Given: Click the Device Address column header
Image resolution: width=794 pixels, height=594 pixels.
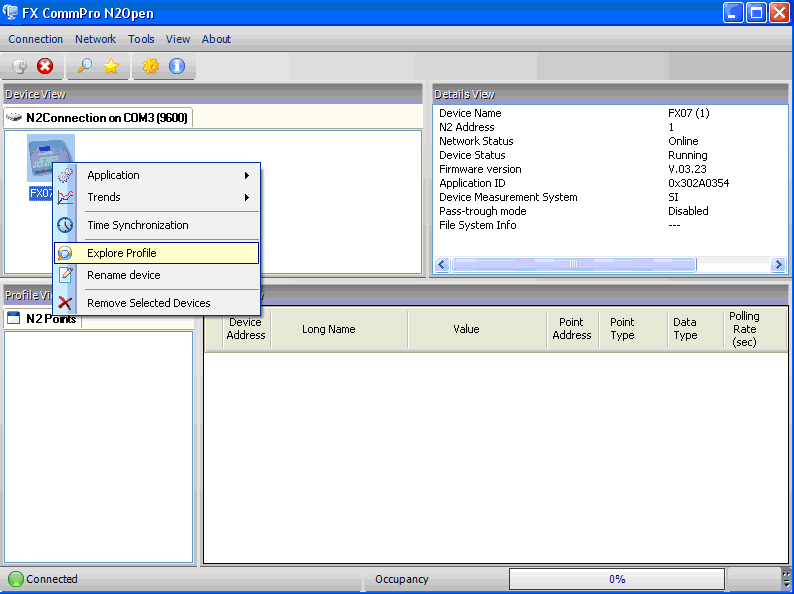Looking at the screenshot, I should click(x=246, y=329).
